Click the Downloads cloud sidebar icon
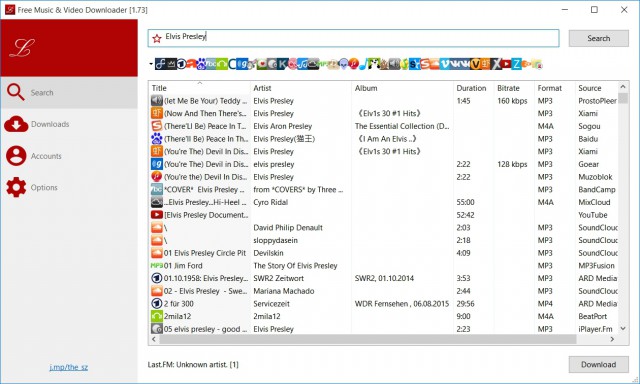Viewport: 640px width, 384px height. tap(16, 124)
